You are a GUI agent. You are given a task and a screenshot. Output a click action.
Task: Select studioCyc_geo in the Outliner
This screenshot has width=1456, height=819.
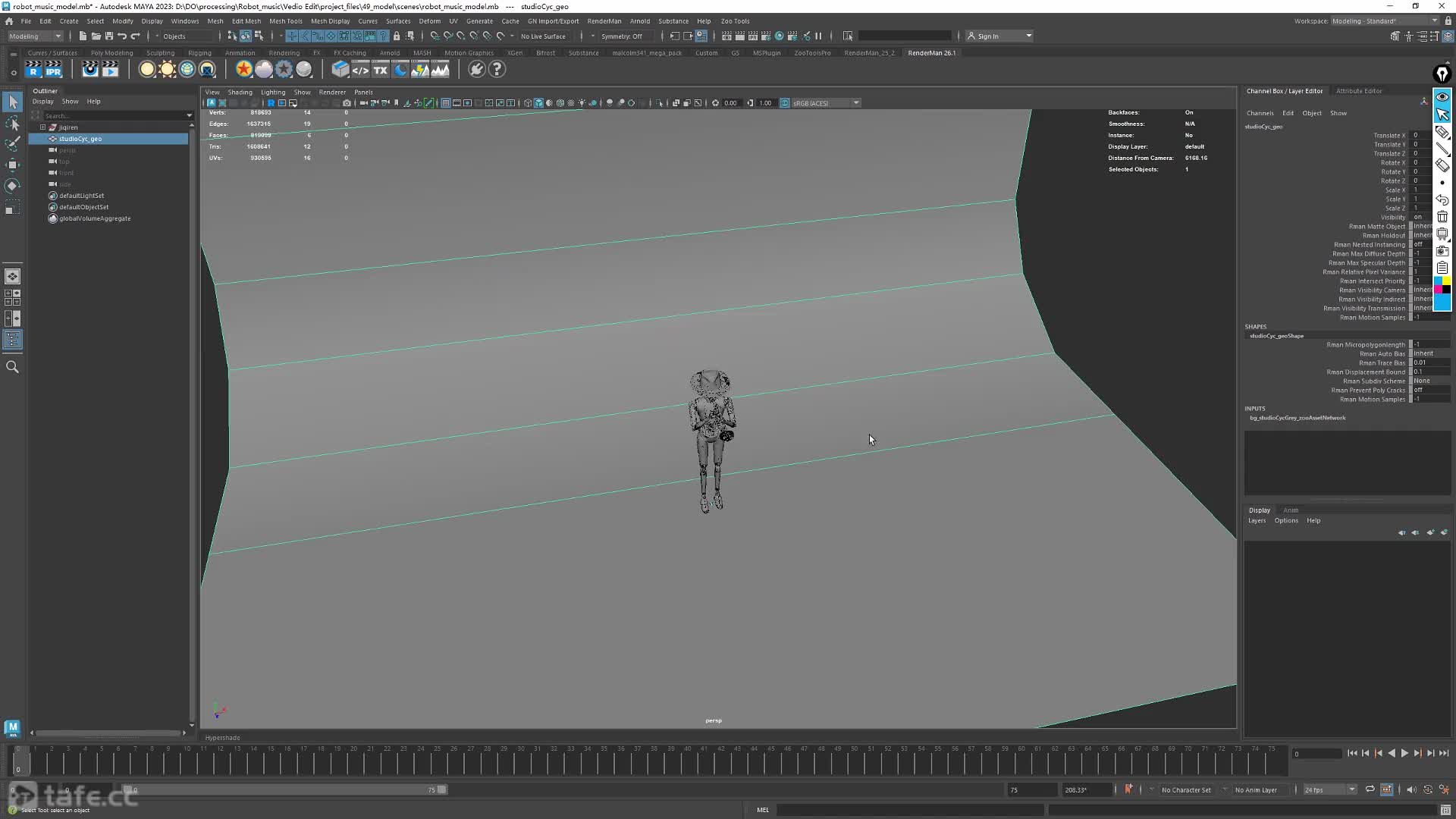pyautogui.click(x=108, y=139)
